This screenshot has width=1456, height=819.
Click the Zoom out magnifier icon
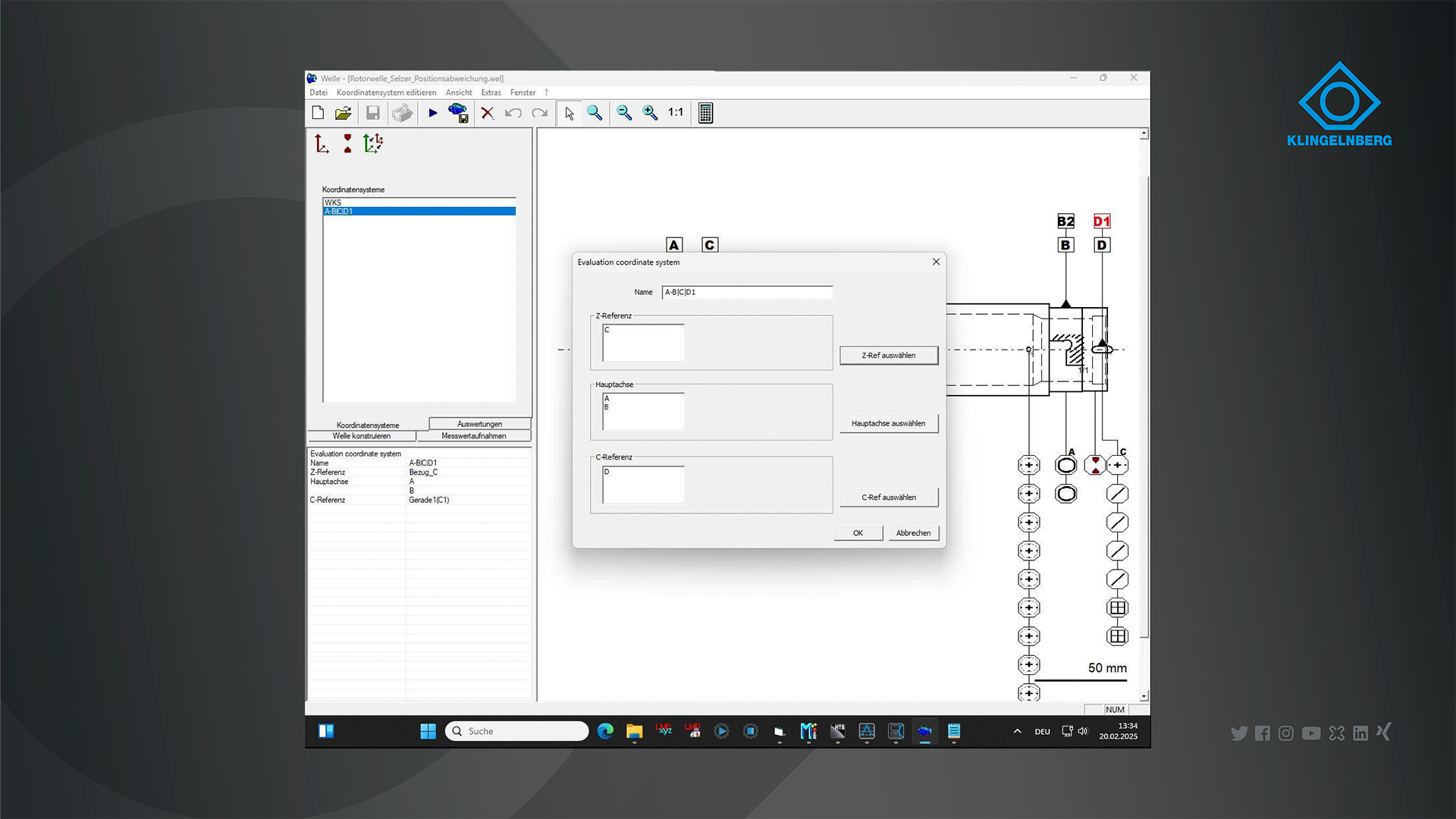point(624,113)
